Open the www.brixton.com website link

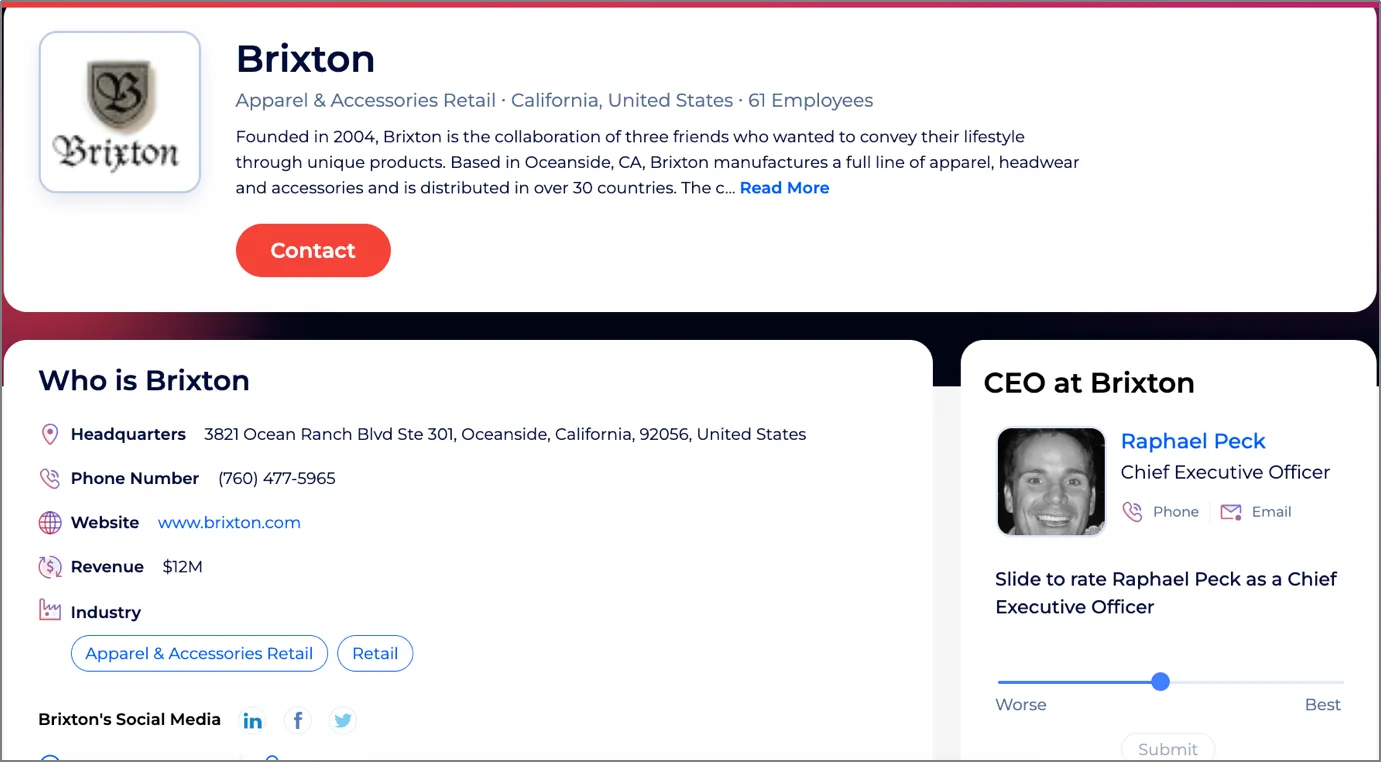pos(229,522)
